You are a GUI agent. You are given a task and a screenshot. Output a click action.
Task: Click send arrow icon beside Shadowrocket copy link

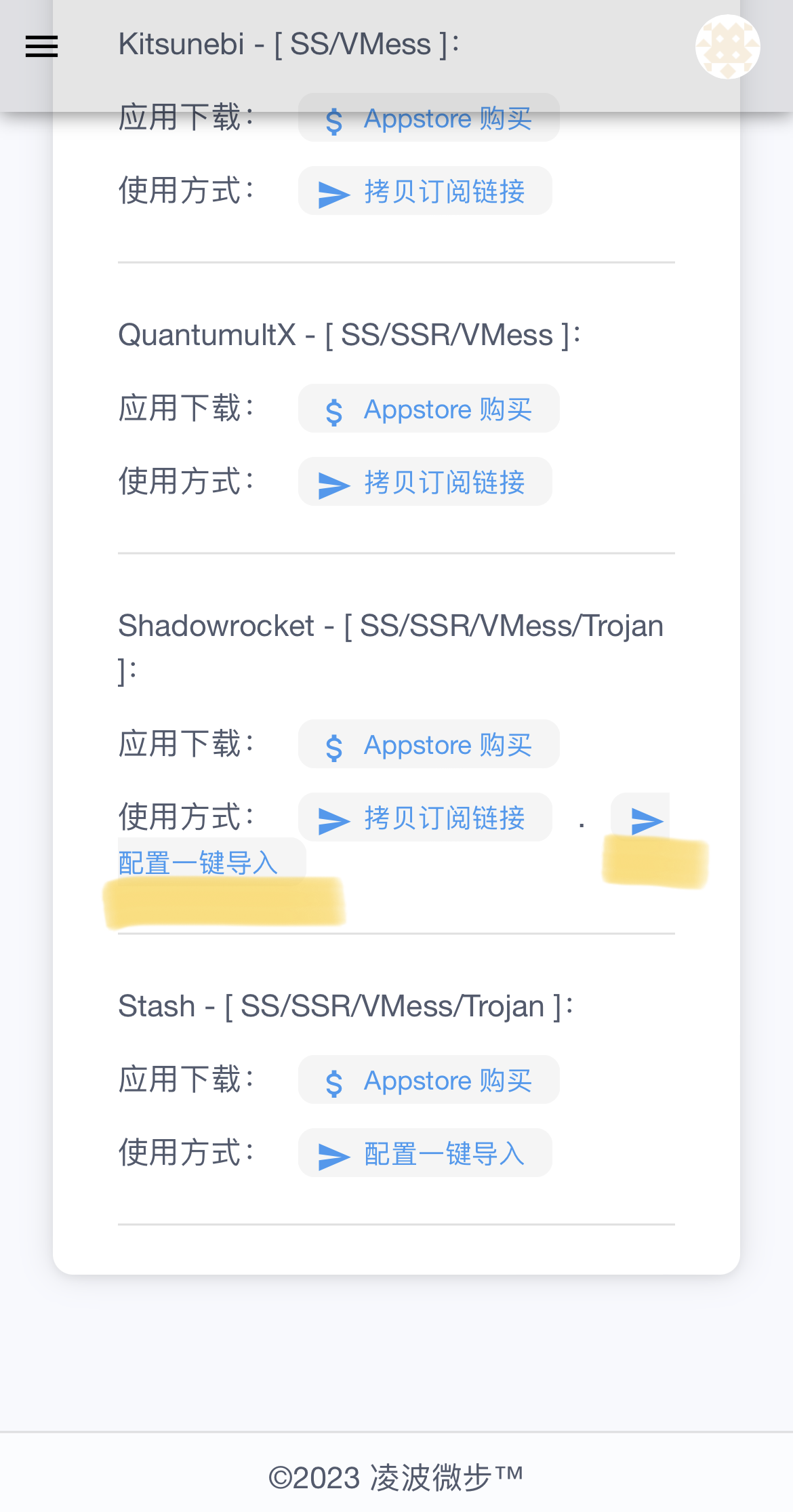click(646, 820)
